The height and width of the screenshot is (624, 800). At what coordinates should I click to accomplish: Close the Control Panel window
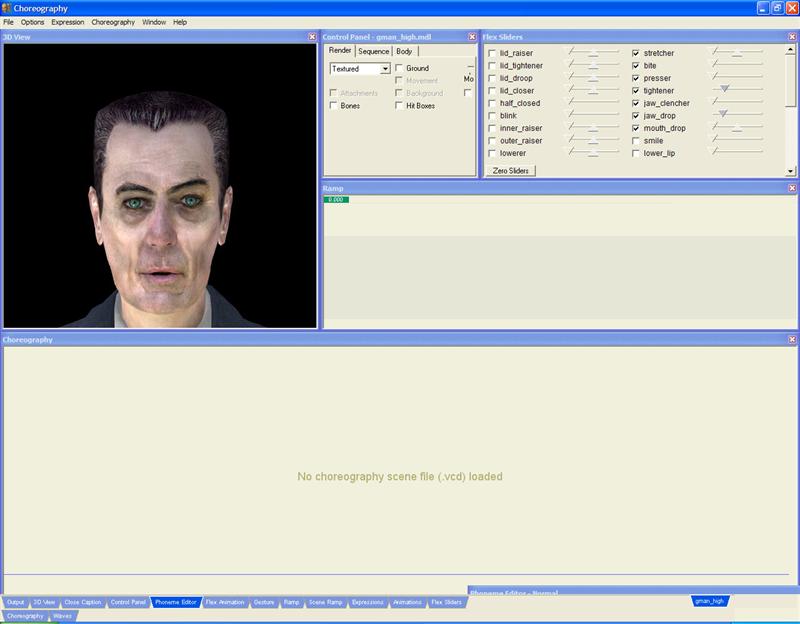pos(472,37)
